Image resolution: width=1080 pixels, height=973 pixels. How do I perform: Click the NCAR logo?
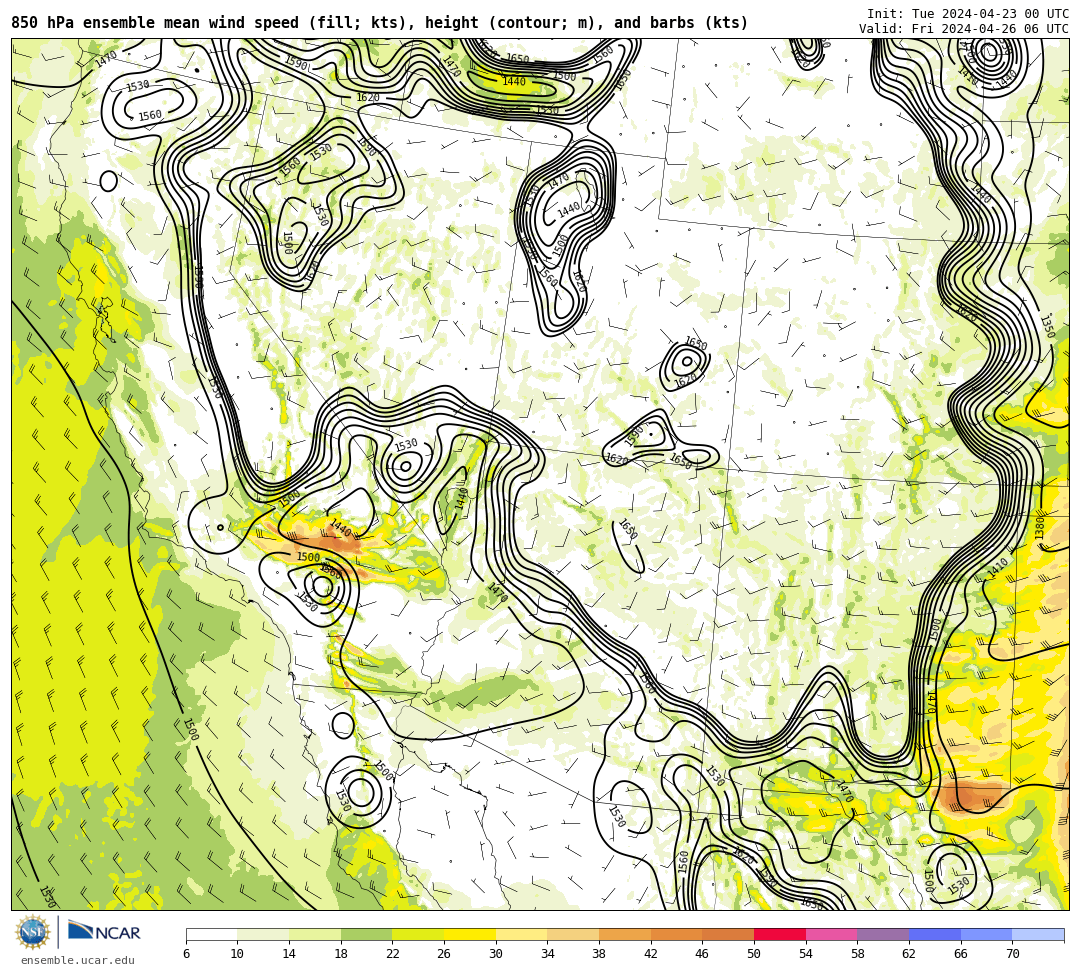pos(104,932)
